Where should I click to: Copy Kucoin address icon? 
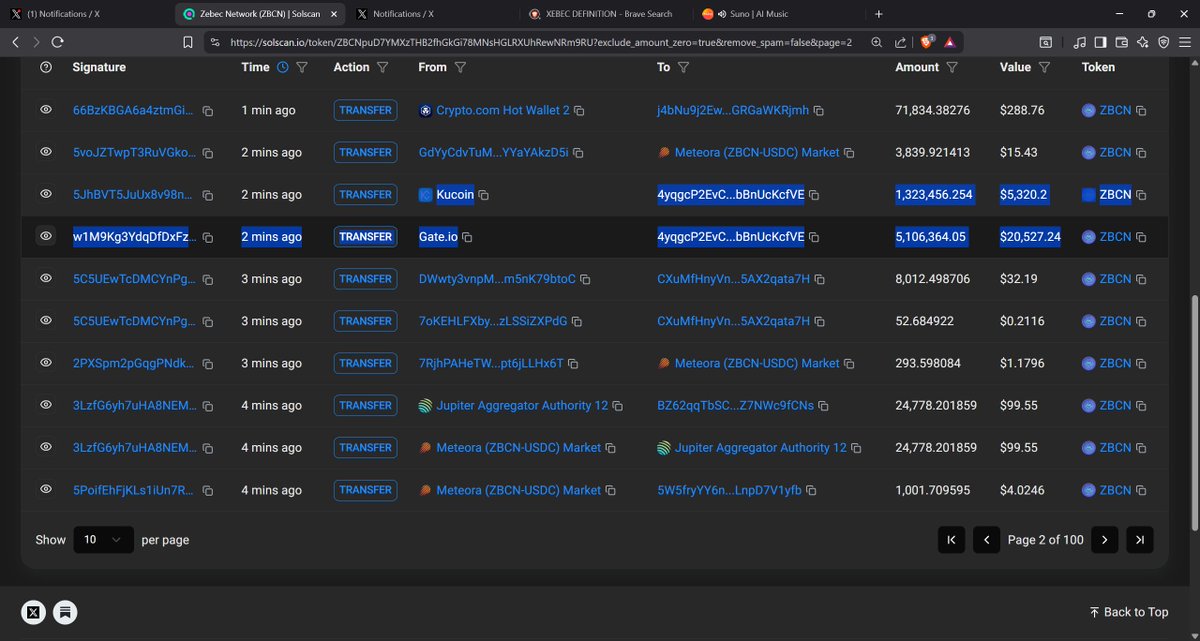coord(484,195)
